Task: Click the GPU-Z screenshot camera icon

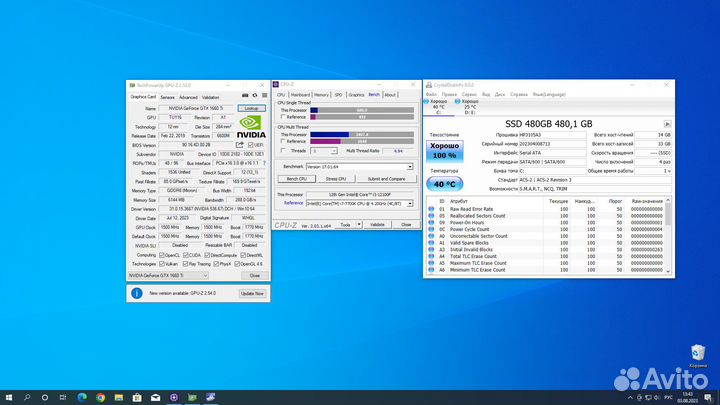Action: (245, 96)
